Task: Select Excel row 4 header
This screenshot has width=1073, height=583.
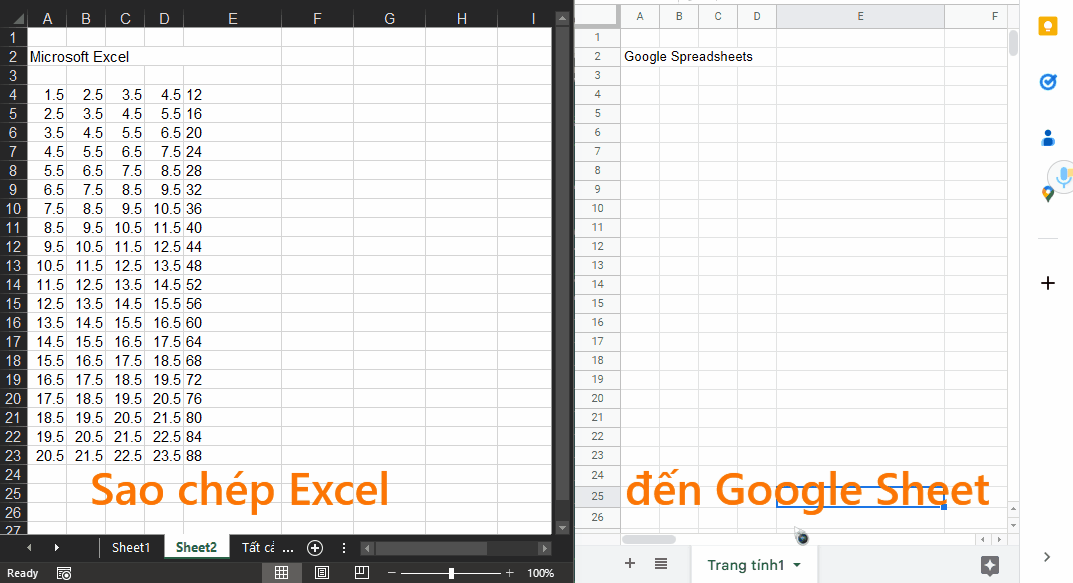Action: coord(13,94)
